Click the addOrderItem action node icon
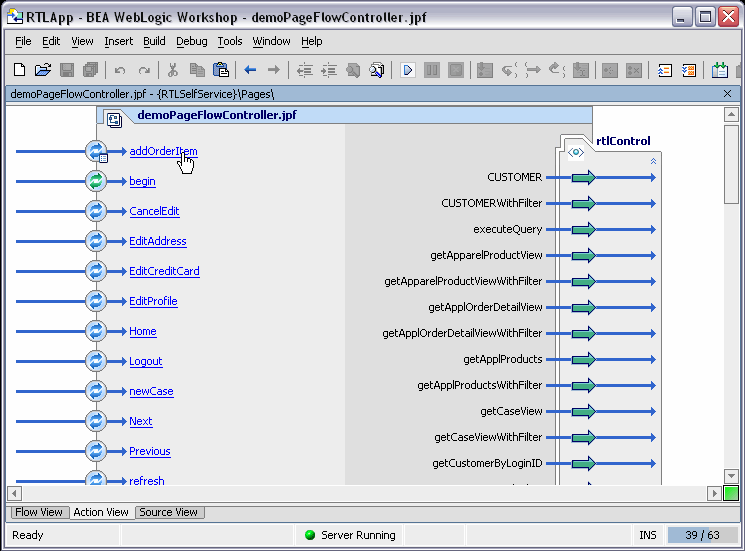 (96, 151)
